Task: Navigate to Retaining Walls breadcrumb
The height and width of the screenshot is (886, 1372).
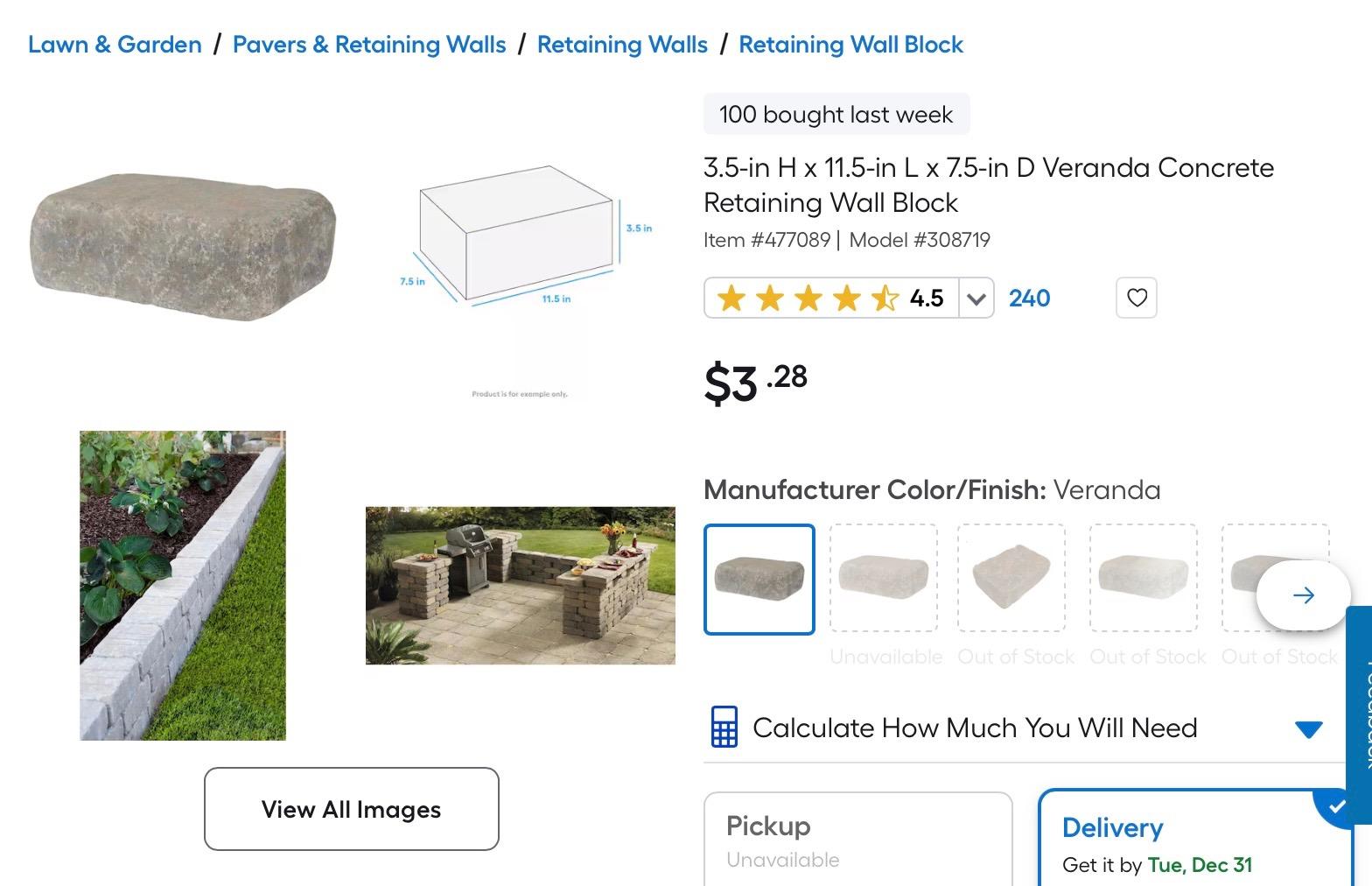Action: (622, 45)
